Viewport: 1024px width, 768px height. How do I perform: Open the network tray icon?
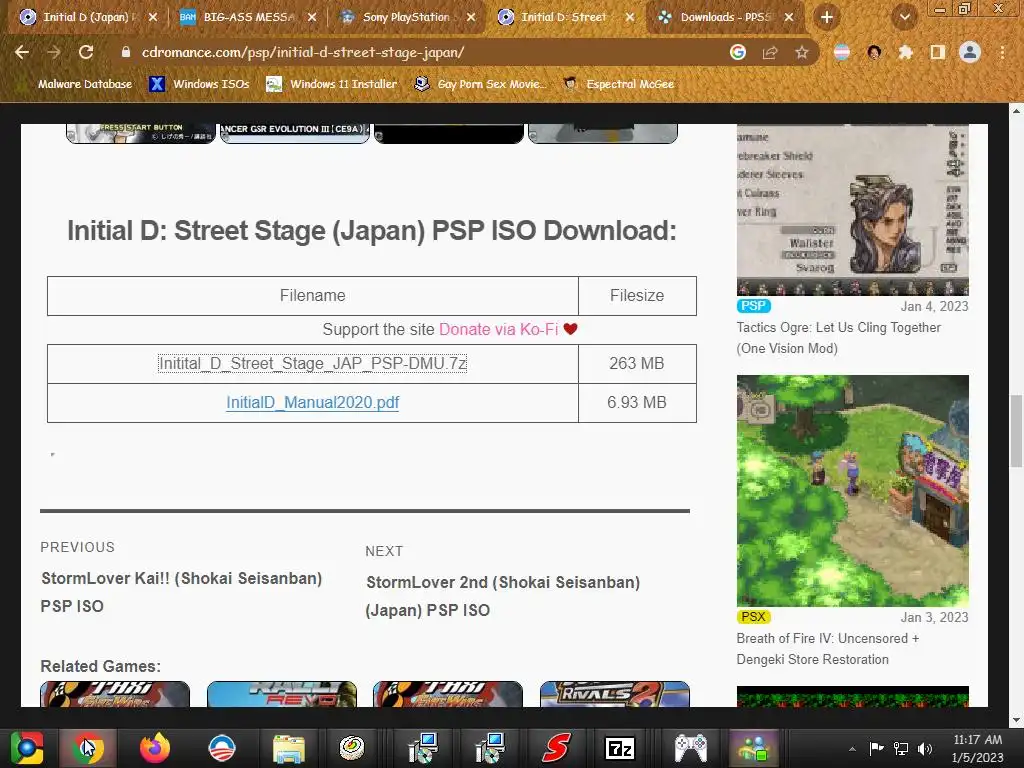pyautogui.click(x=901, y=749)
